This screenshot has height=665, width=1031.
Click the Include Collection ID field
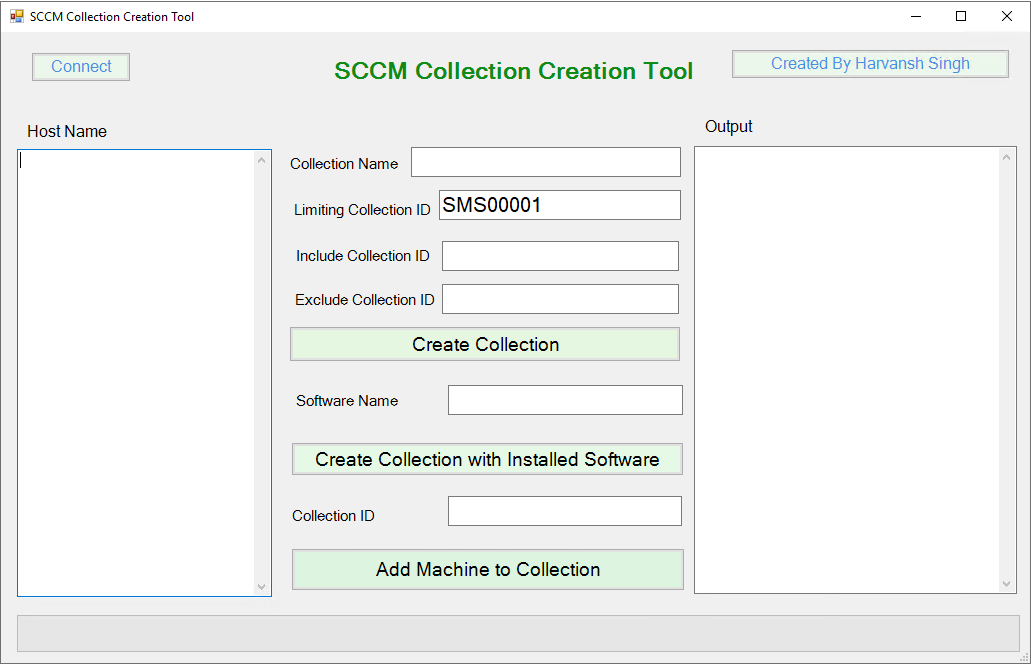coord(560,255)
